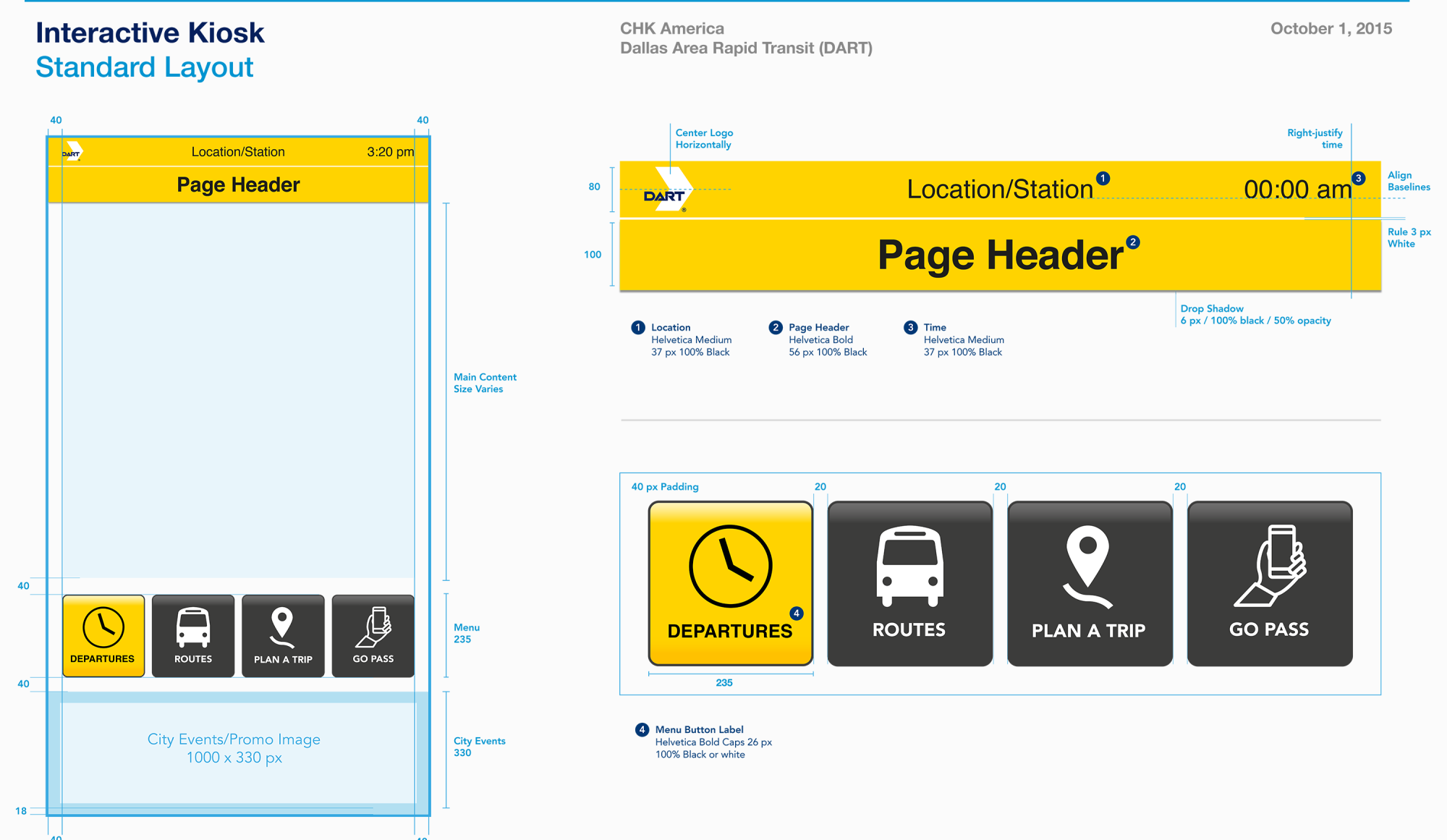This screenshot has width=1447, height=840.
Task: Click legend bullet 2 next to Page Header
Action: coord(776,328)
